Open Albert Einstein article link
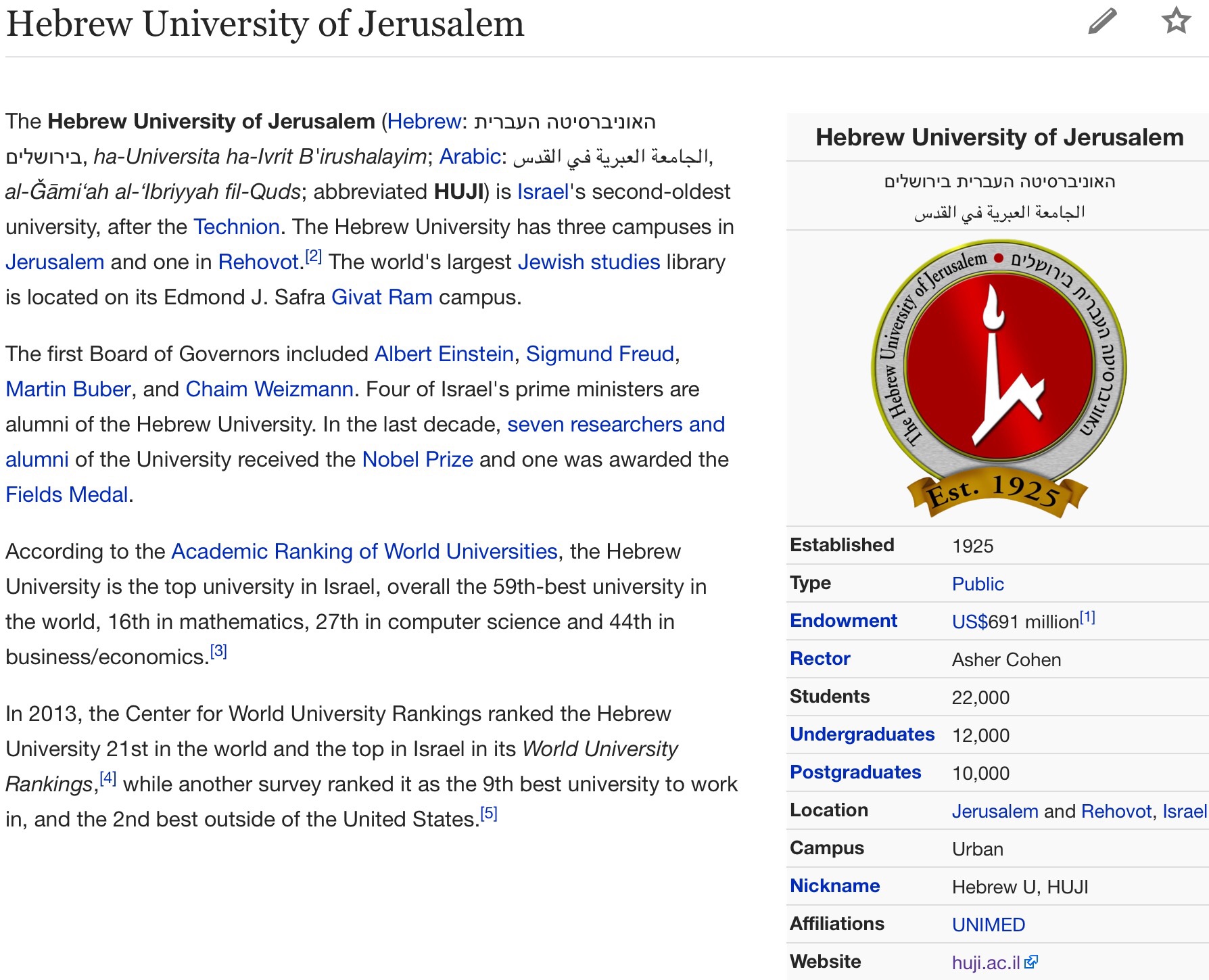 click(x=444, y=354)
